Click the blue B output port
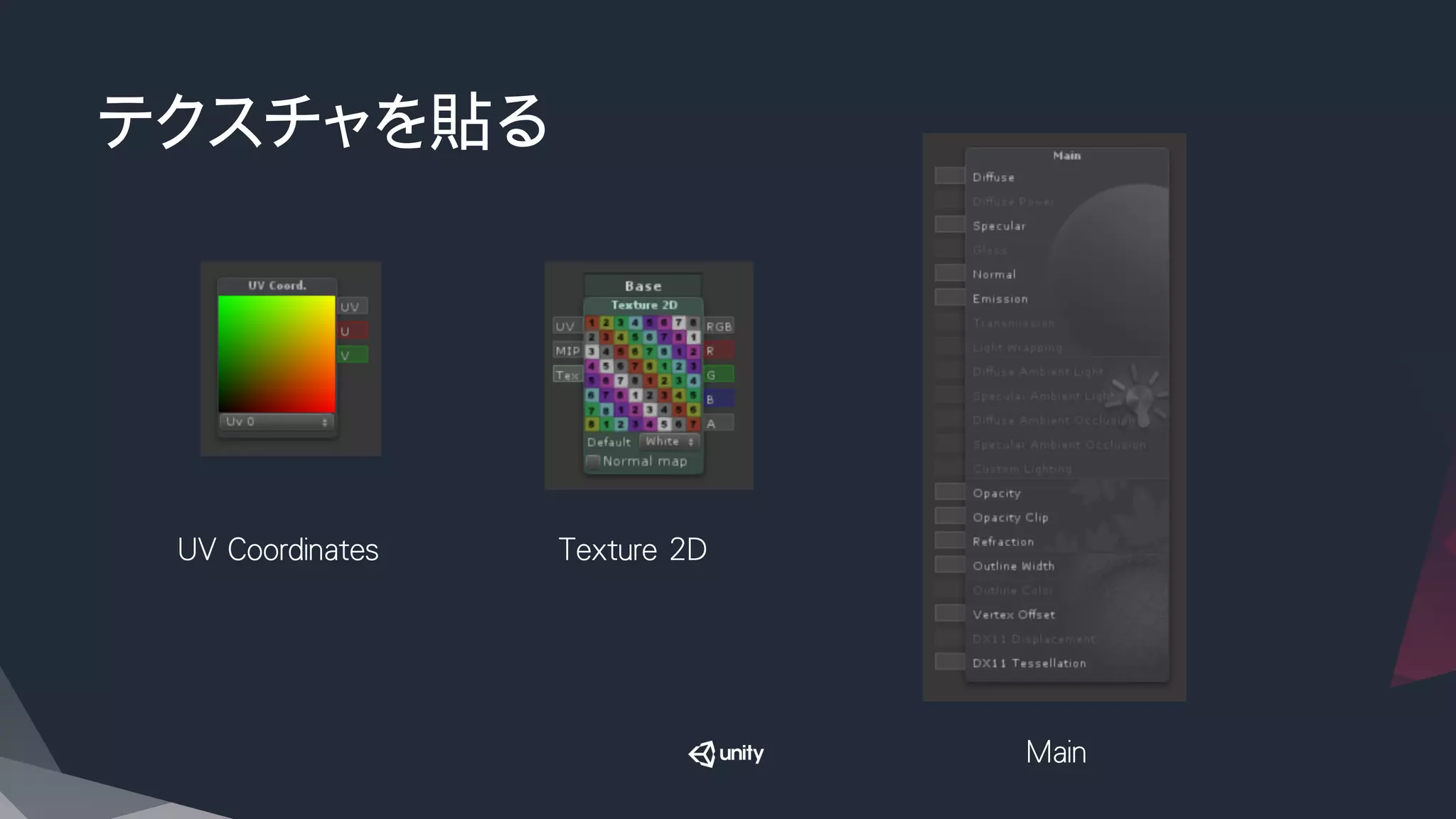The width and height of the screenshot is (1456, 819). tap(719, 399)
